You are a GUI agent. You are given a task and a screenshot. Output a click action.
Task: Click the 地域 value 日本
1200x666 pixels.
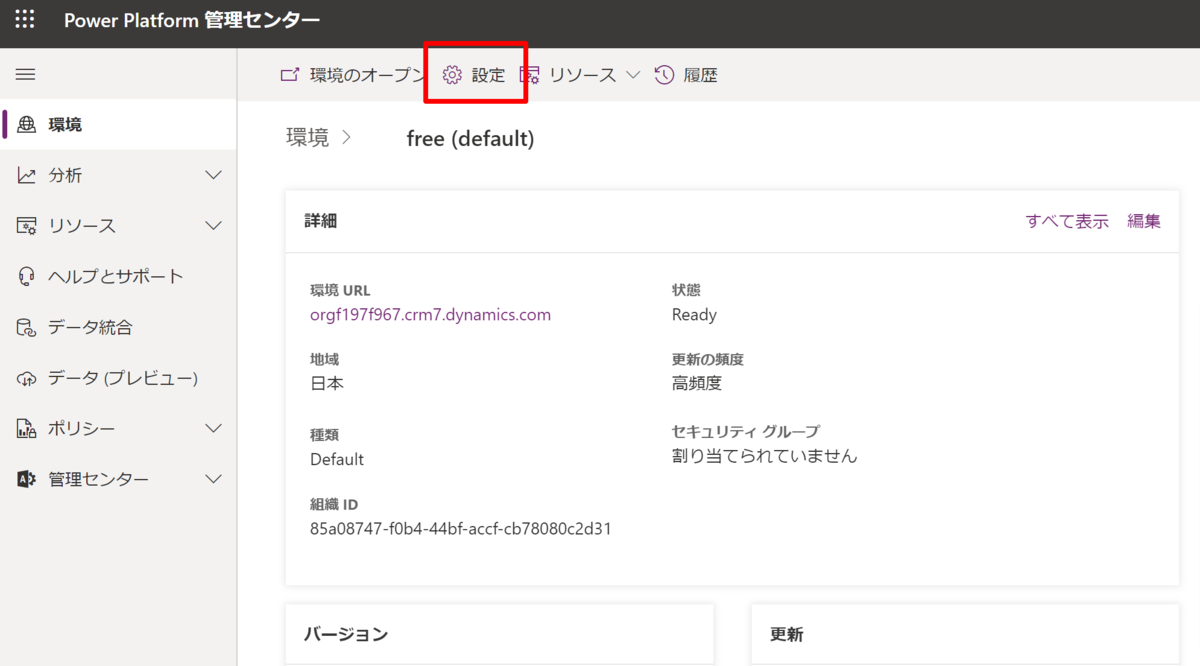(327, 383)
